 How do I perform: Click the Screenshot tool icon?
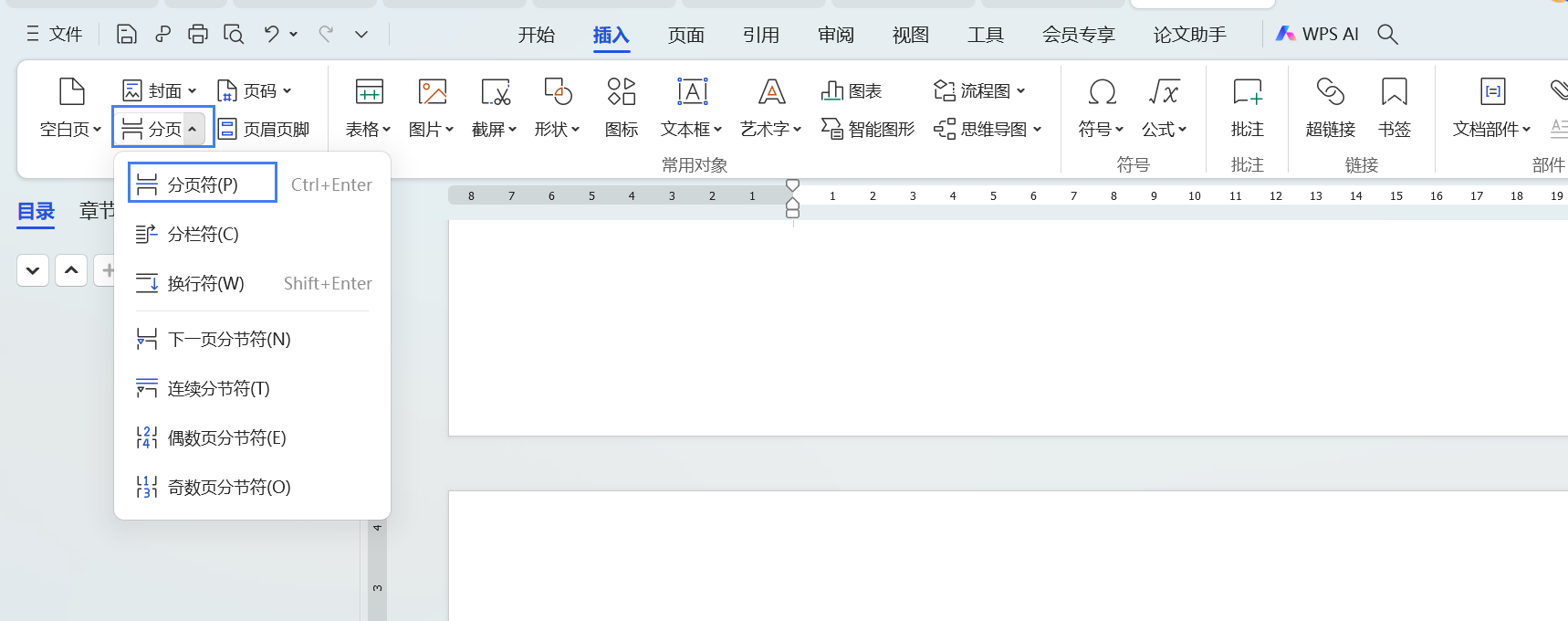click(x=495, y=91)
